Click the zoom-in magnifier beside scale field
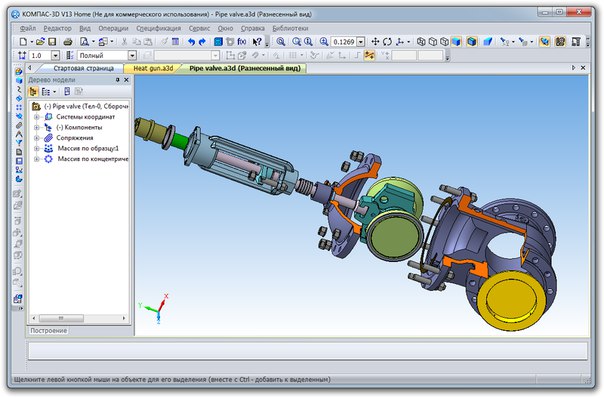Screen dimensions: 604x398 [324, 42]
